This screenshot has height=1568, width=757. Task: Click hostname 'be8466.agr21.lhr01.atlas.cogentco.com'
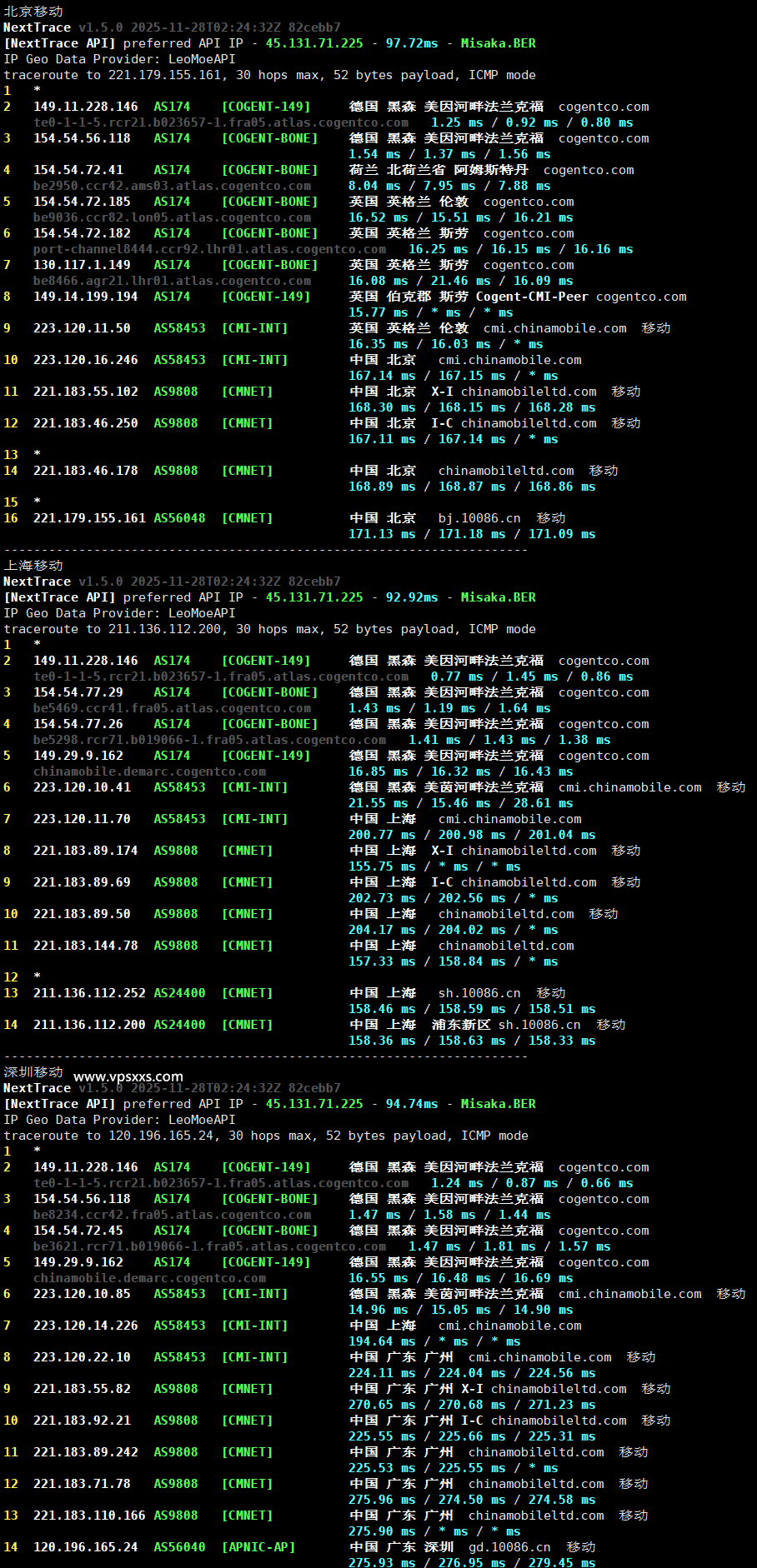pos(172,281)
